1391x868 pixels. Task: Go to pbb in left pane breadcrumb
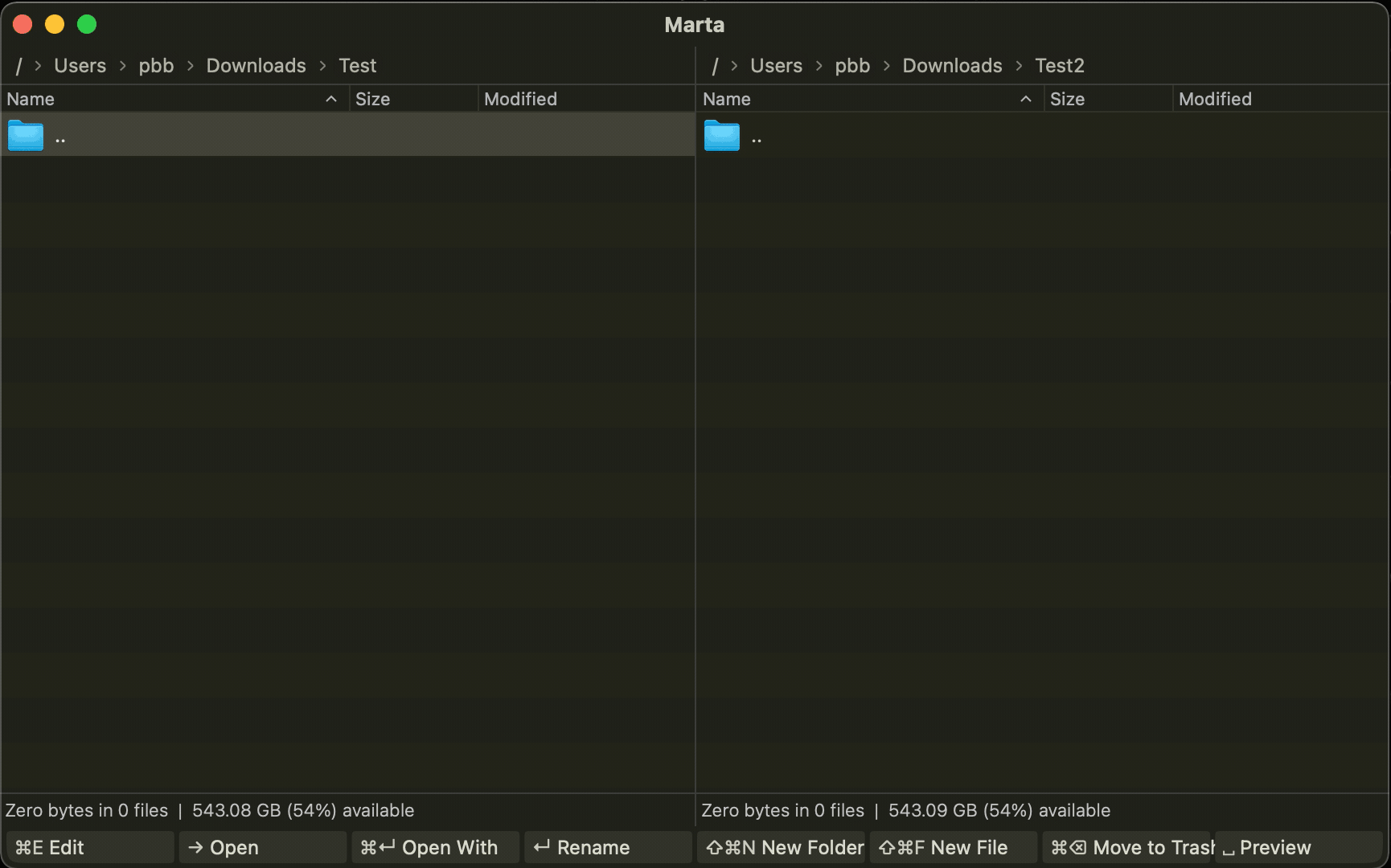tap(156, 66)
